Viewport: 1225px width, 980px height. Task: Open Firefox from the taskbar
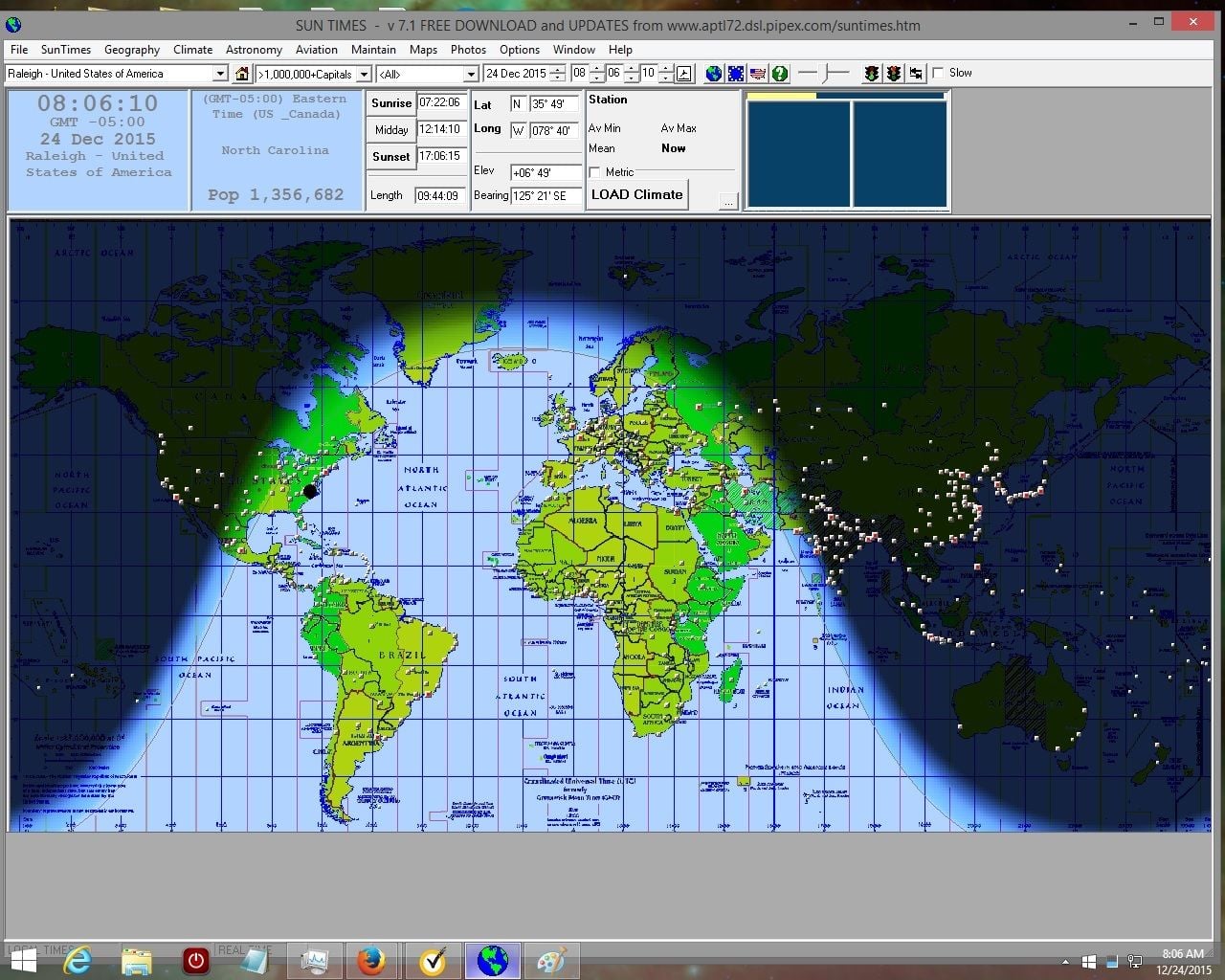(371, 960)
